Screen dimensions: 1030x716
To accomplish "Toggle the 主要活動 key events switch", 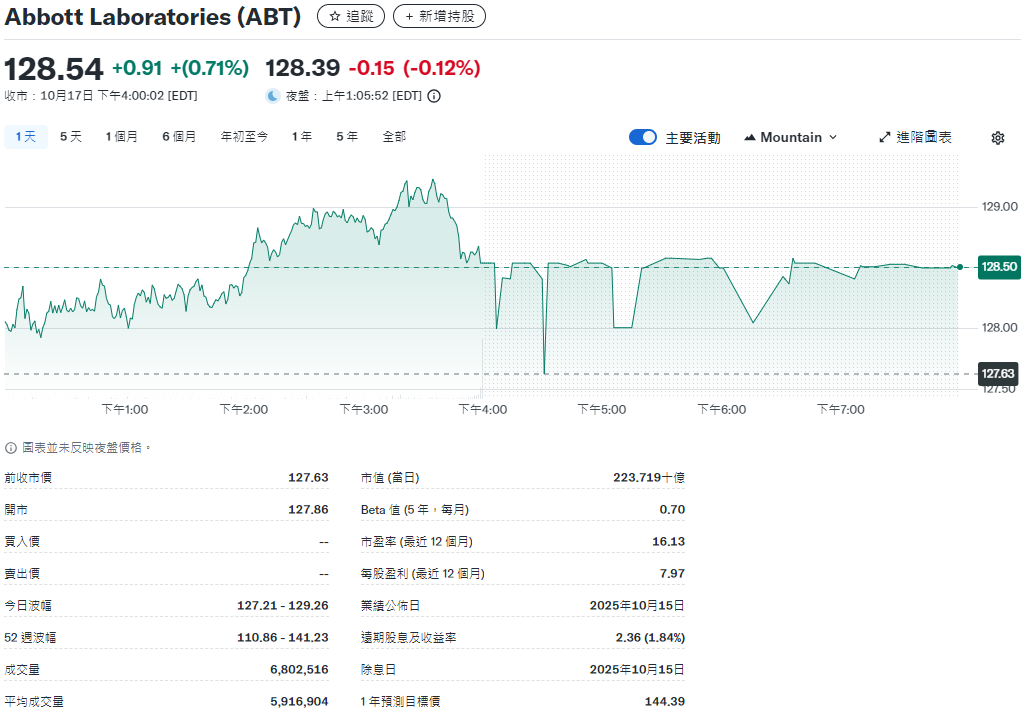I will tap(642, 137).
